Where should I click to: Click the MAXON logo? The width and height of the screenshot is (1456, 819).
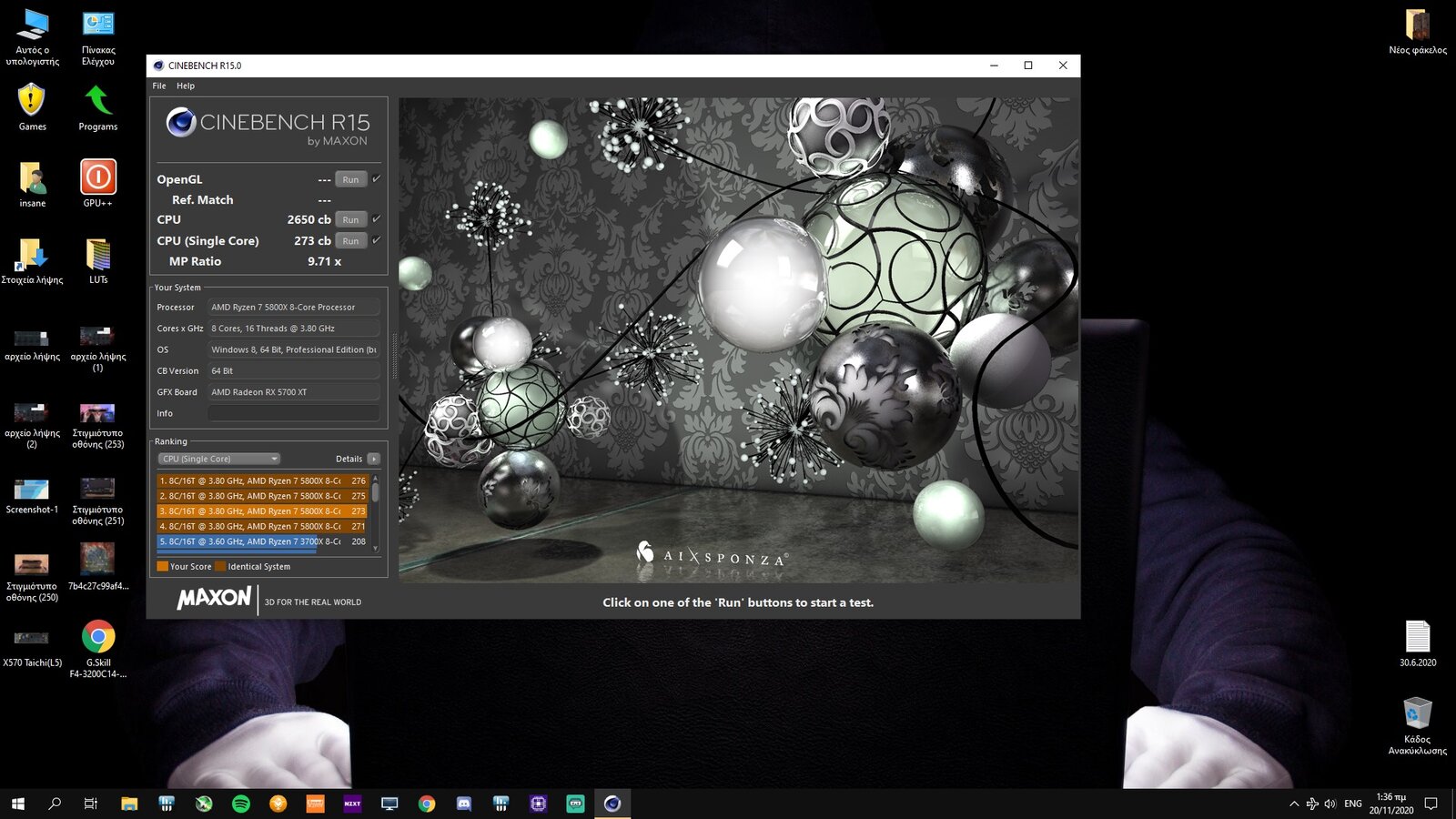(x=214, y=598)
